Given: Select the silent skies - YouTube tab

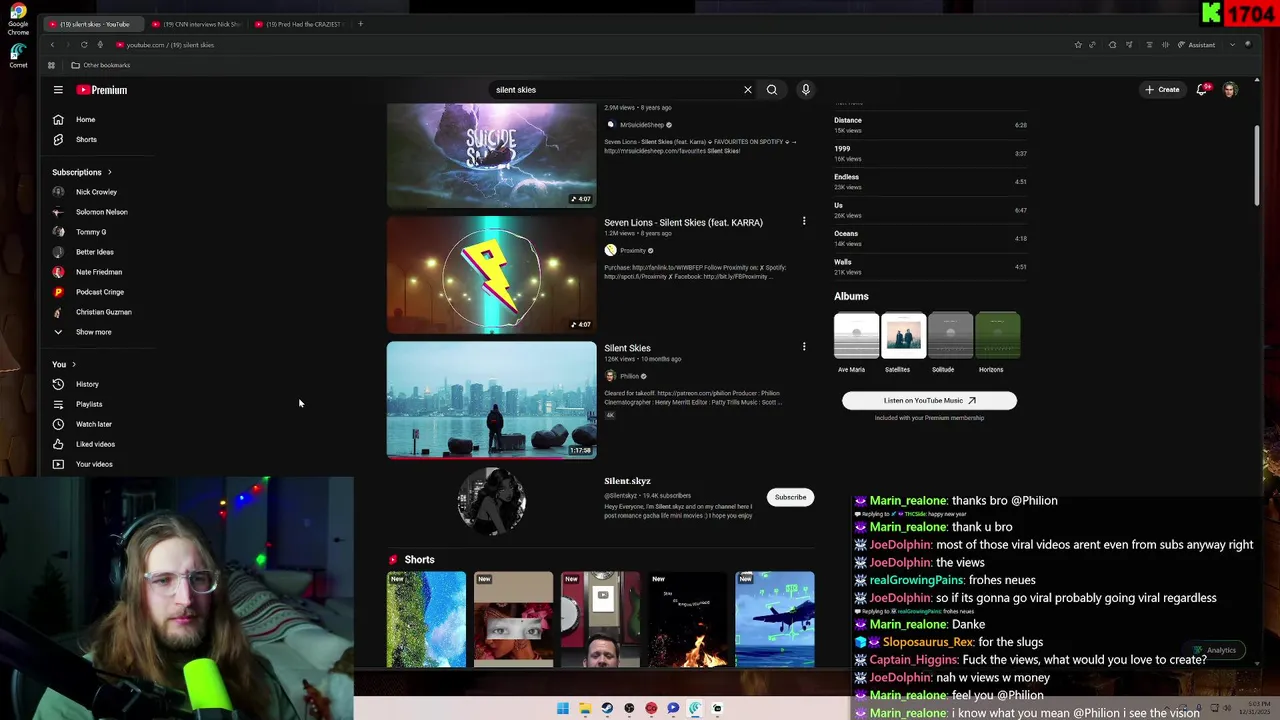Looking at the screenshot, I should click(92, 24).
